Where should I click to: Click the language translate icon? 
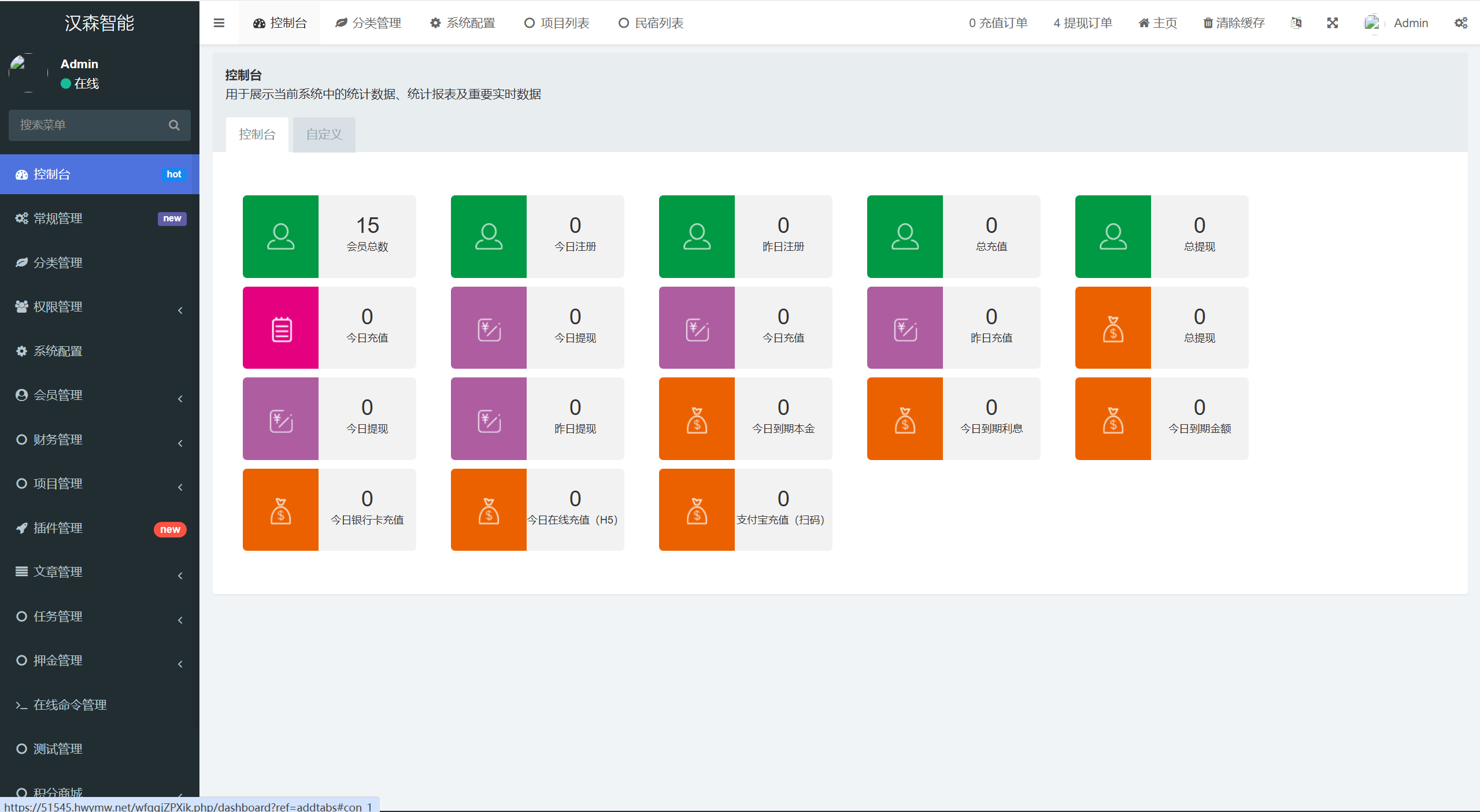1296,23
